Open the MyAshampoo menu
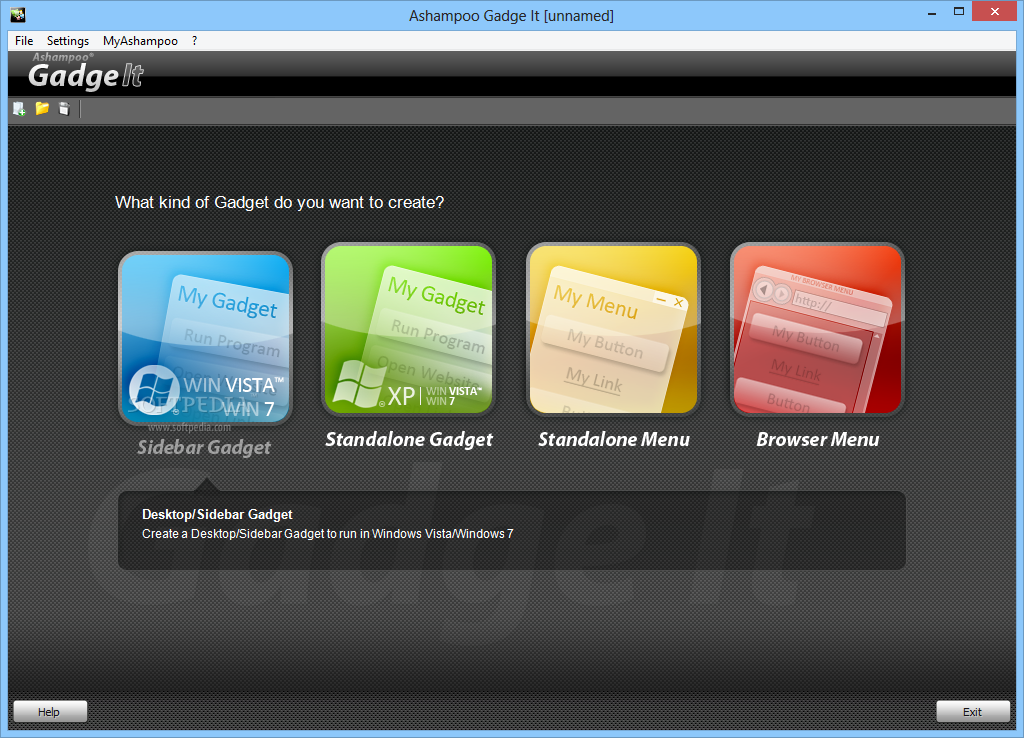This screenshot has width=1024, height=738. [x=140, y=40]
